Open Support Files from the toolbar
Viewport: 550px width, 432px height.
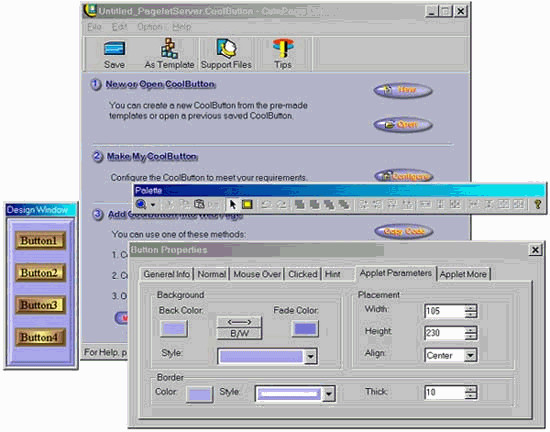point(226,54)
